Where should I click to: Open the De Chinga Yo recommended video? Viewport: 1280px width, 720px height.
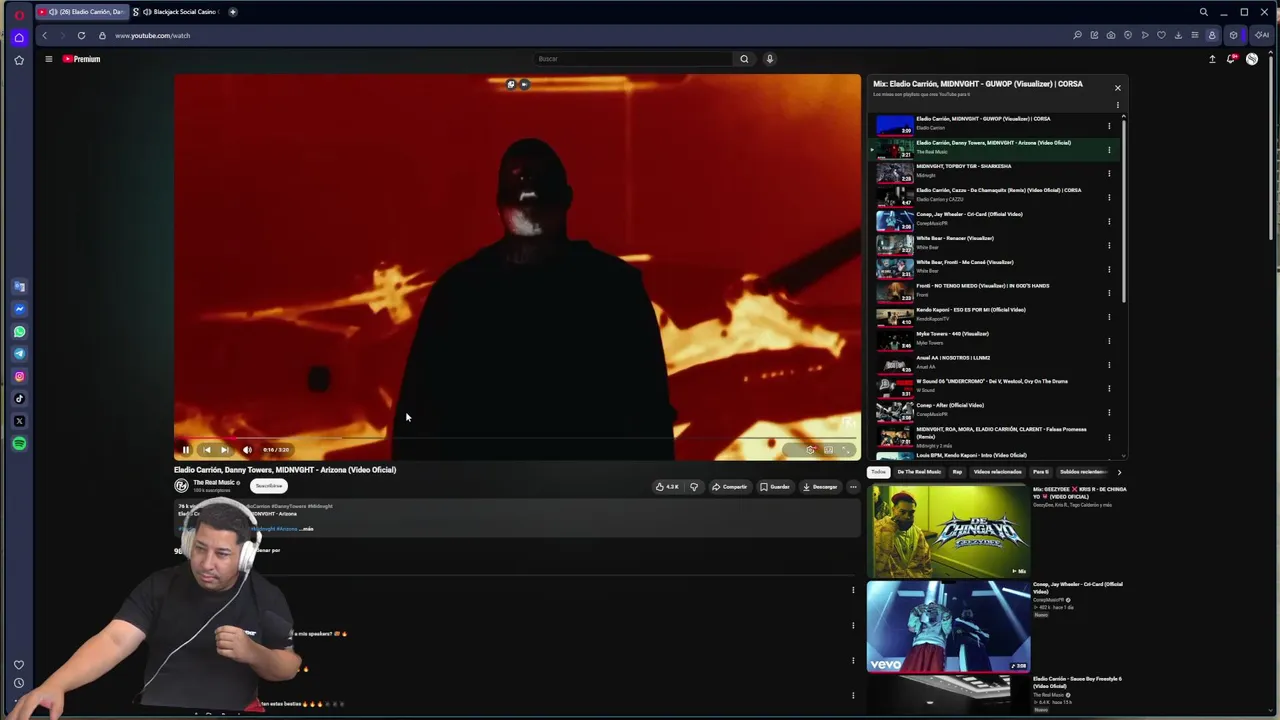point(948,531)
